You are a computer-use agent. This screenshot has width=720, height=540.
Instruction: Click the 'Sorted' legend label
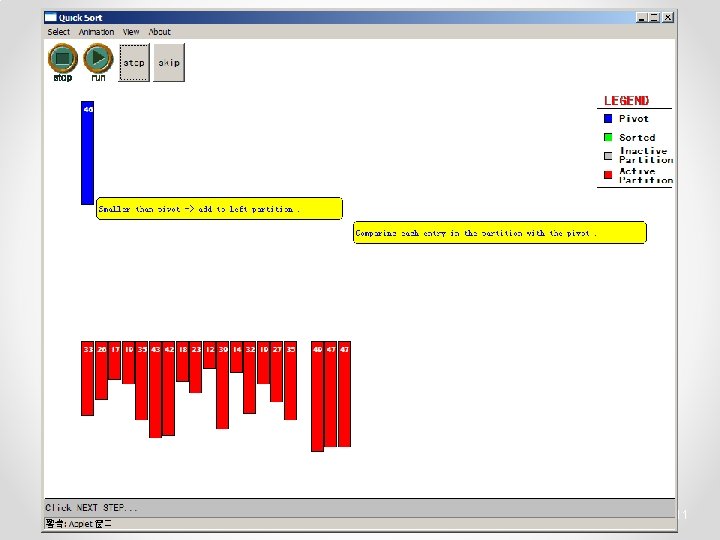[x=637, y=137]
